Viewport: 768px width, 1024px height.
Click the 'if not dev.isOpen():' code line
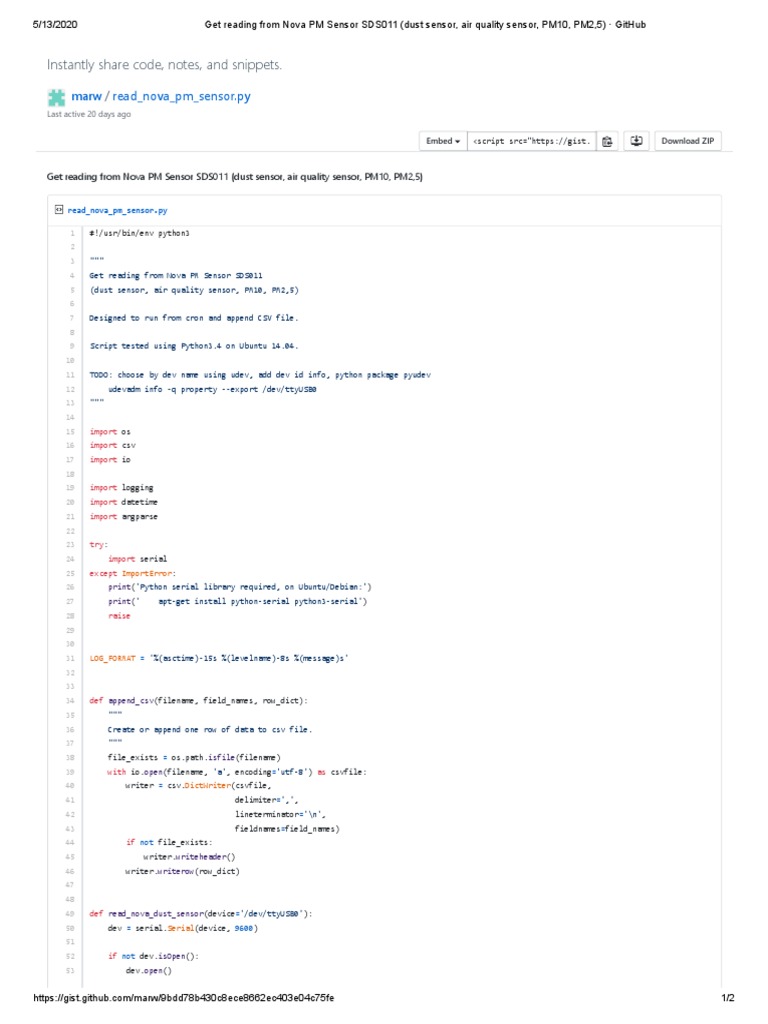click(153, 956)
